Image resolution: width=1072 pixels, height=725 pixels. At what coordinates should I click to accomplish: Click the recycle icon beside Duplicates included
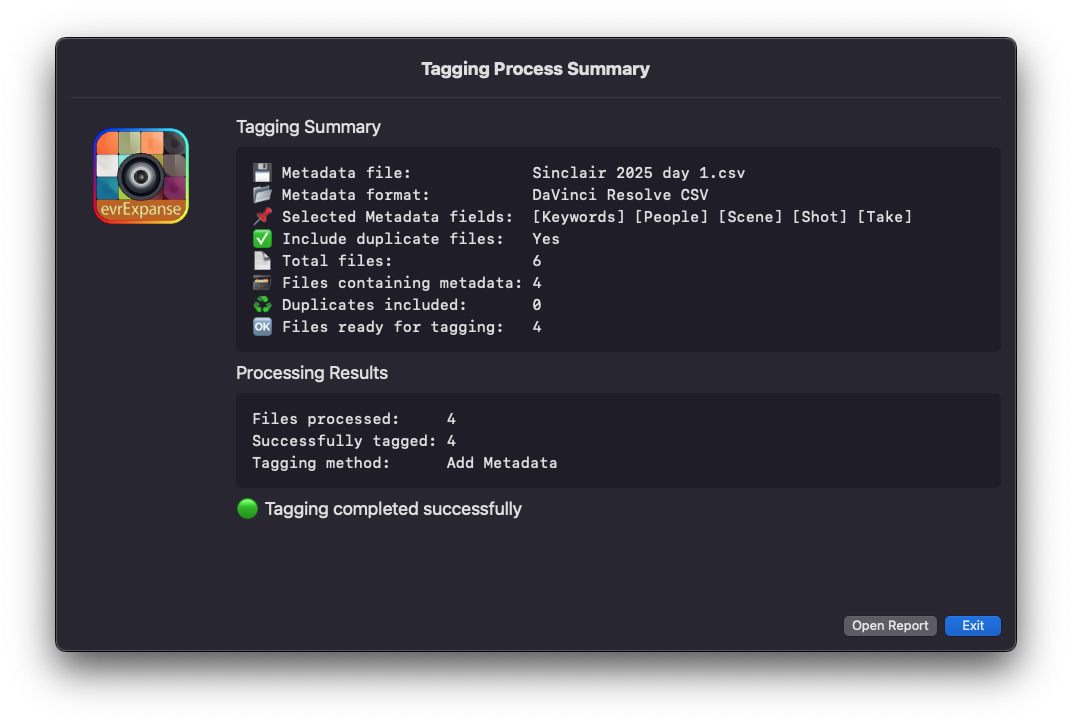(262, 305)
